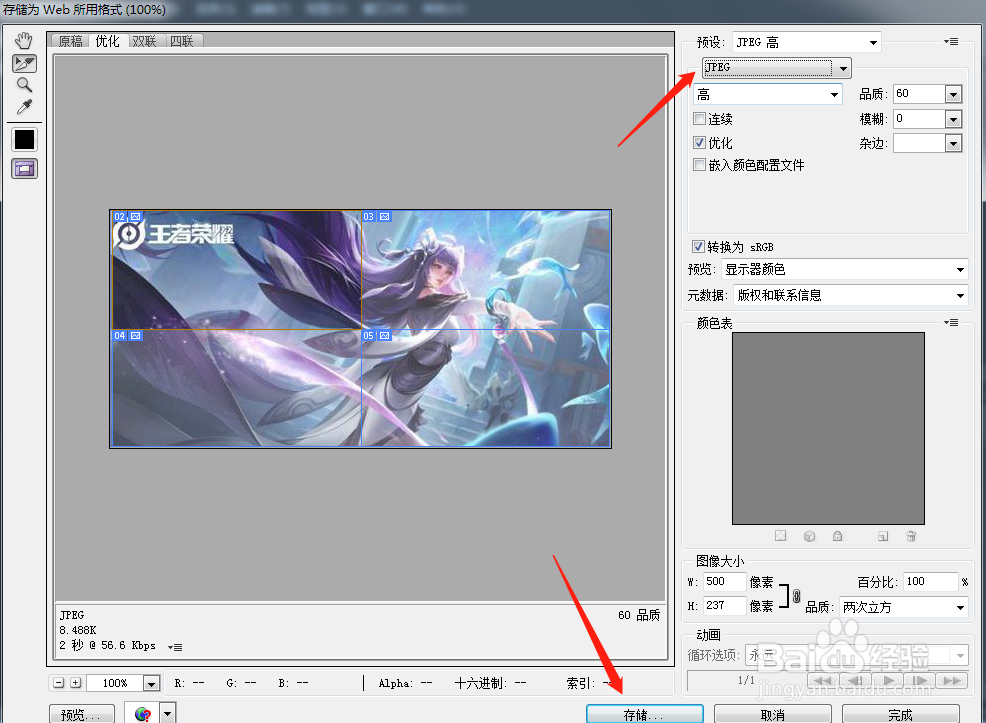Open the optimize panel flyout menu icon
This screenshot has width=986, height=723.
(951, 41)
